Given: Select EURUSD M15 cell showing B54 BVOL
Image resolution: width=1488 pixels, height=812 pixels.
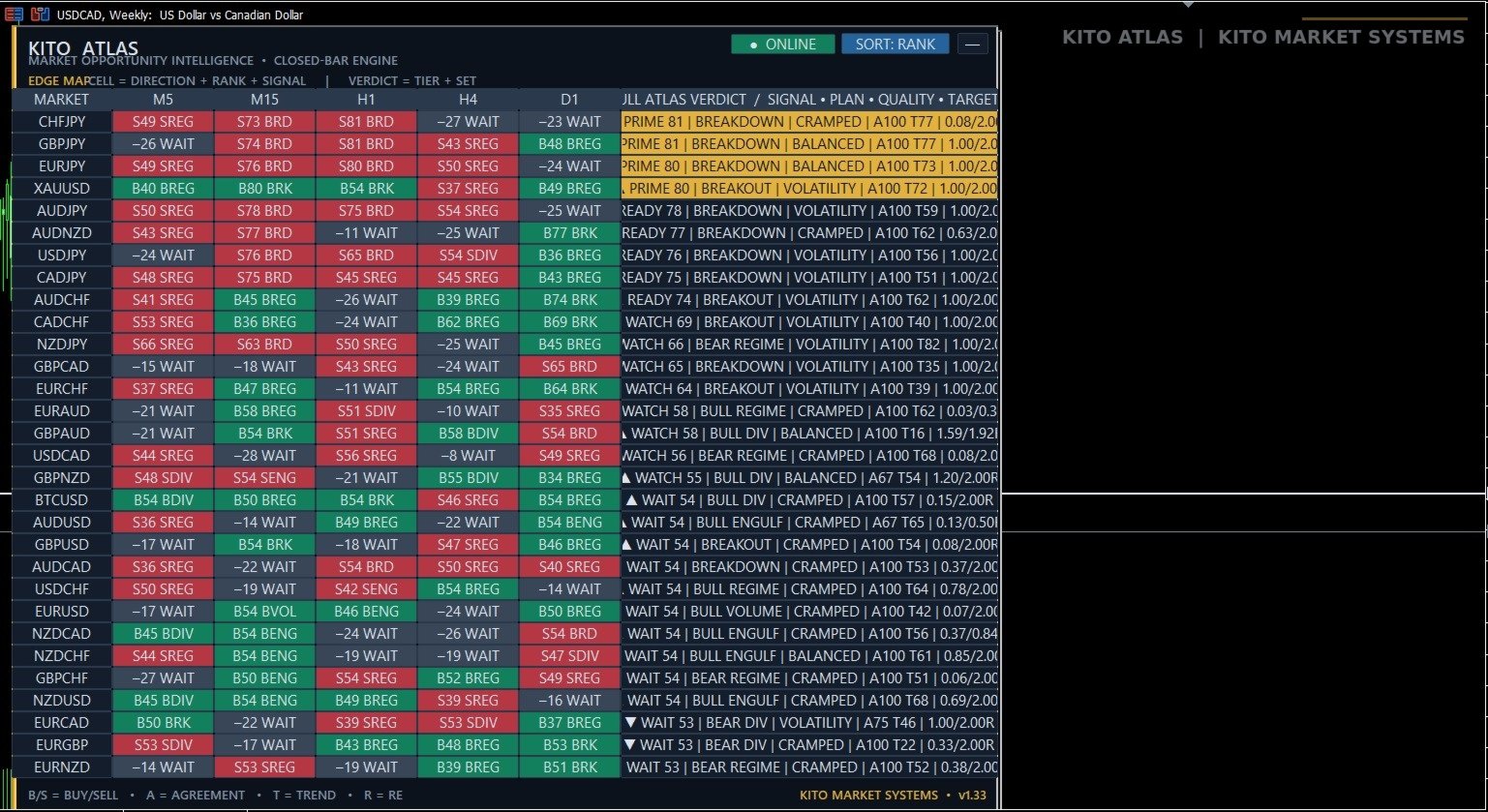Looking at the screenshot, I should point(264,612).
